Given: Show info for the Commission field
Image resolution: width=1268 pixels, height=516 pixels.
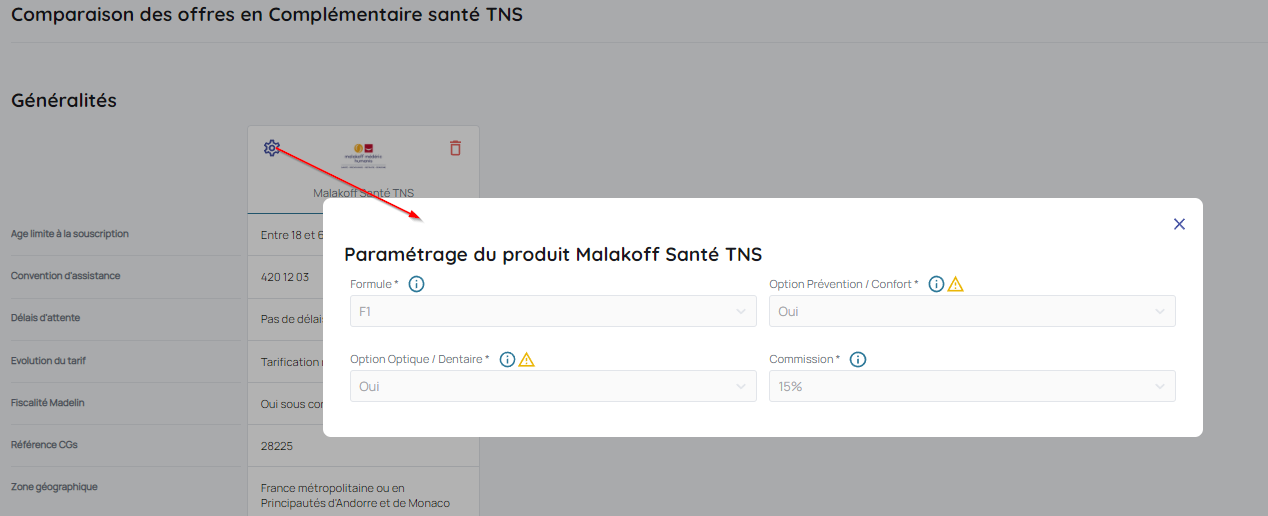Looking at the screenshot, I should (x=858, y=359).
